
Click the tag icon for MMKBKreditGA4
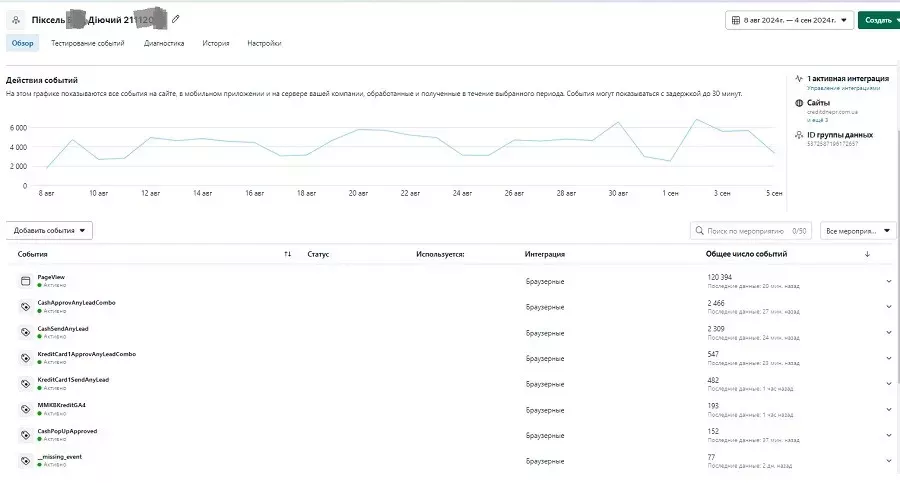(x=25, y=409)
